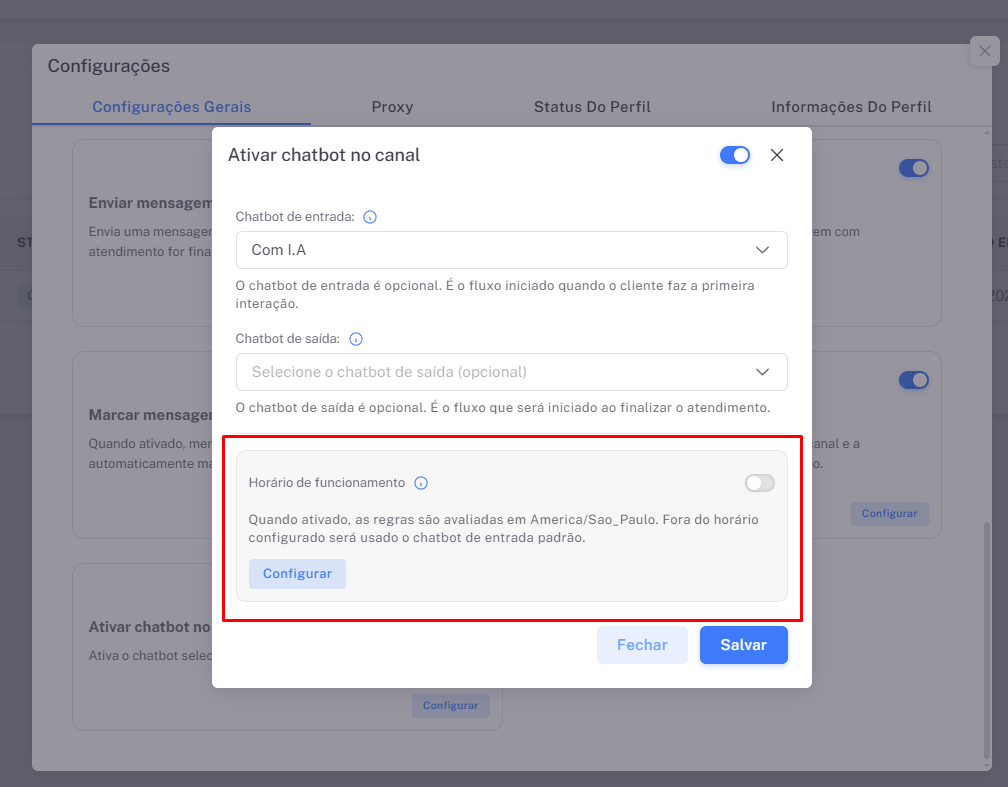Toggle the Marcar mensagem card switch
Image resolution: width=1008 pixels, height=787 pixels.
pos(914,380)
